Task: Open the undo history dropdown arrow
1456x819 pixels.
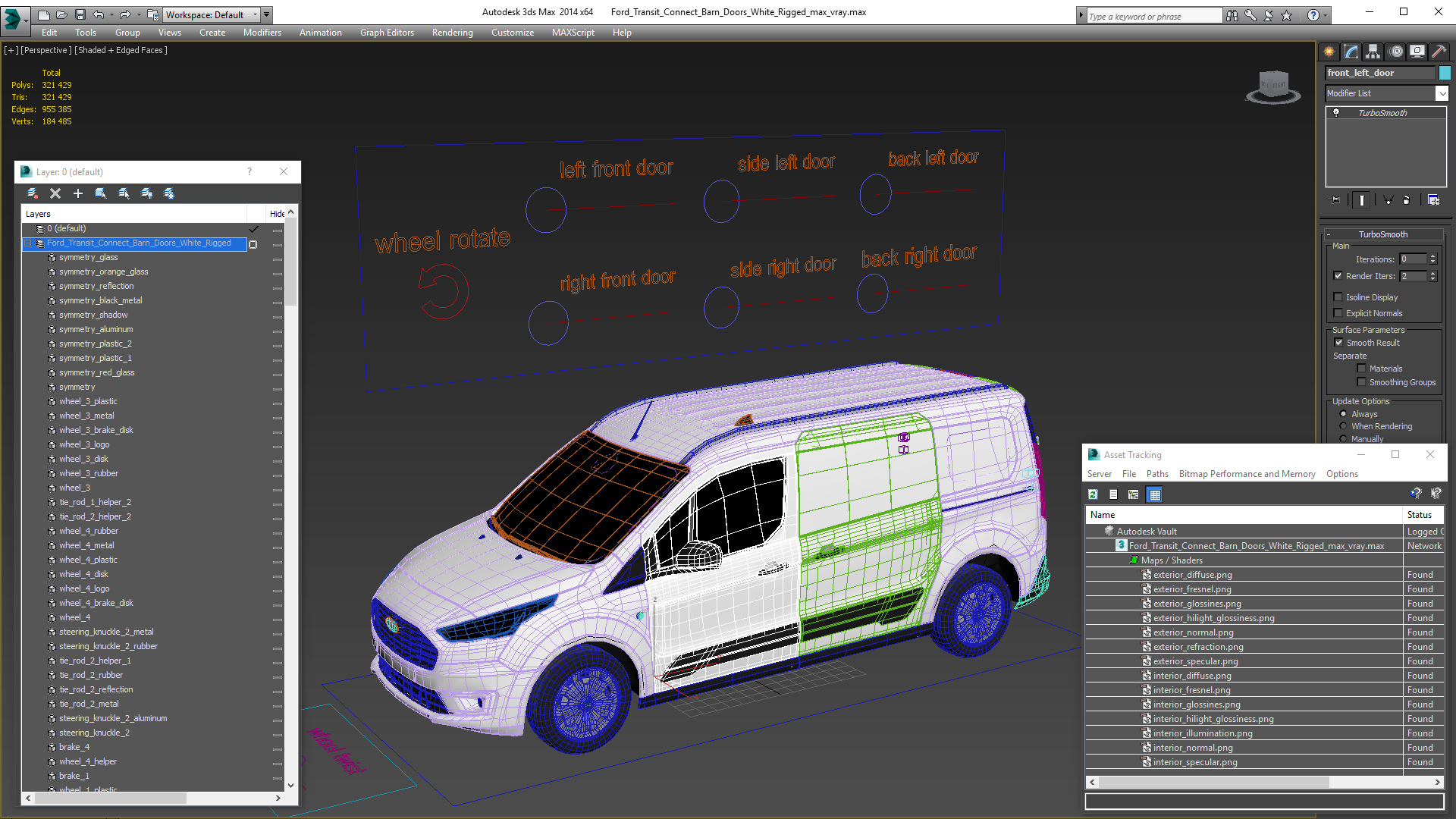Action: pos(111,14)
